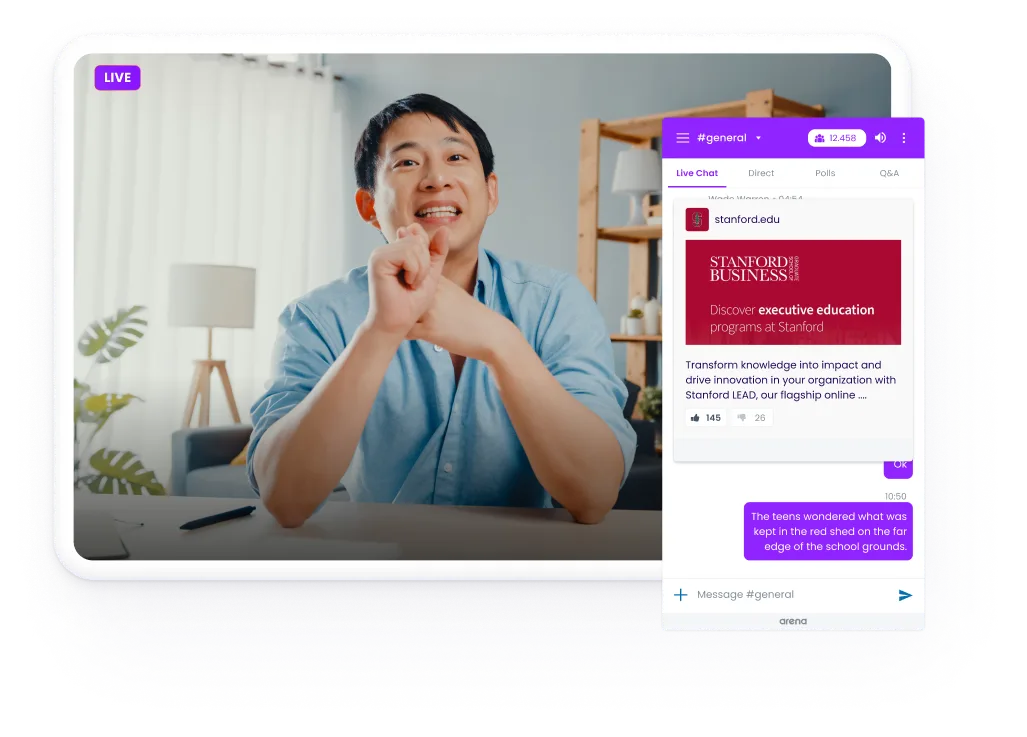The width and height of the screenshot is (1027, 737).
Task: Dislike the post with thumbs down 26
Action: click(x=751, y=418)
